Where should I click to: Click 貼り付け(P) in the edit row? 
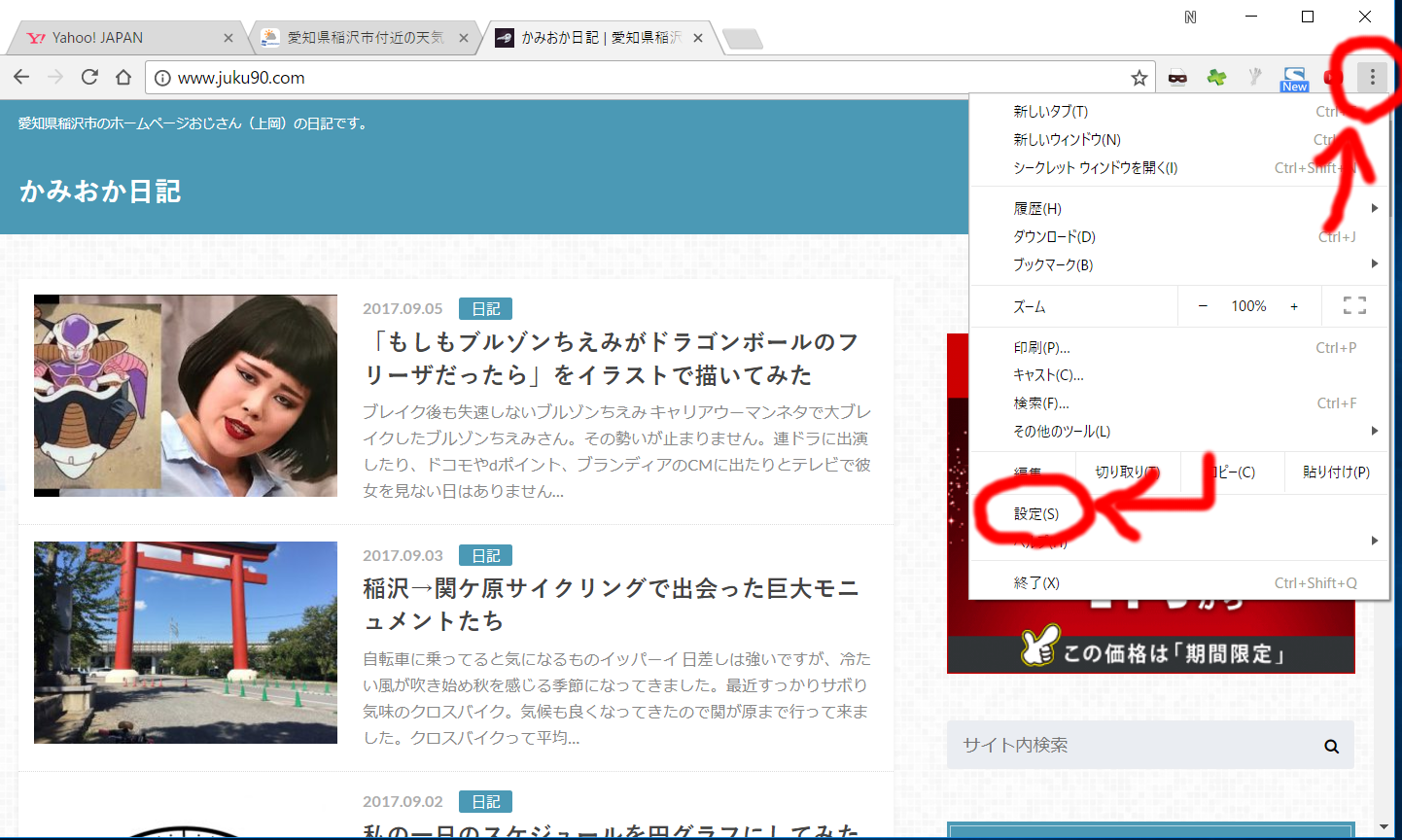1336,472
